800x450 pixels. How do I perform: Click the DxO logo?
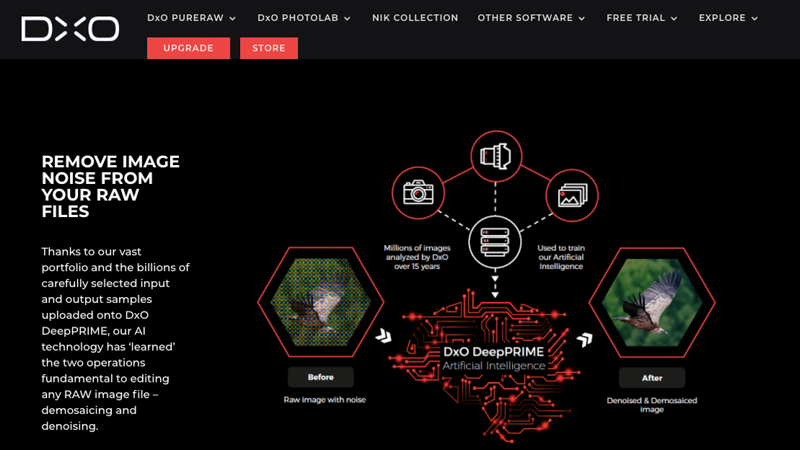[x=70, y=29]
